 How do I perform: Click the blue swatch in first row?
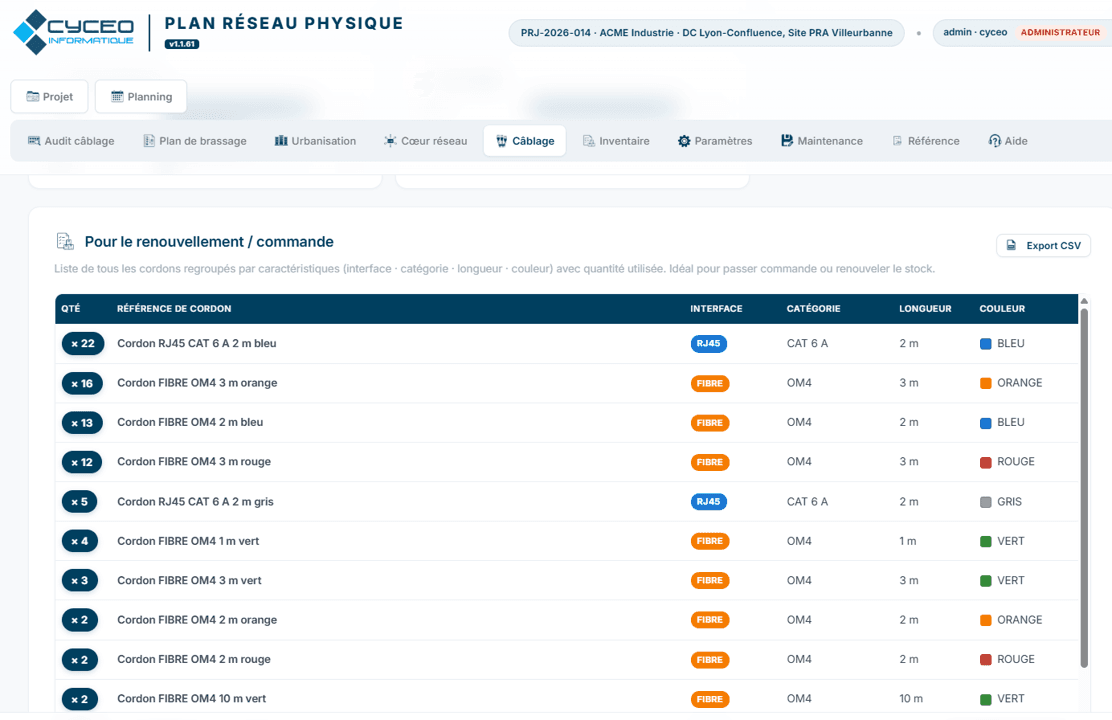pos(985,343)
